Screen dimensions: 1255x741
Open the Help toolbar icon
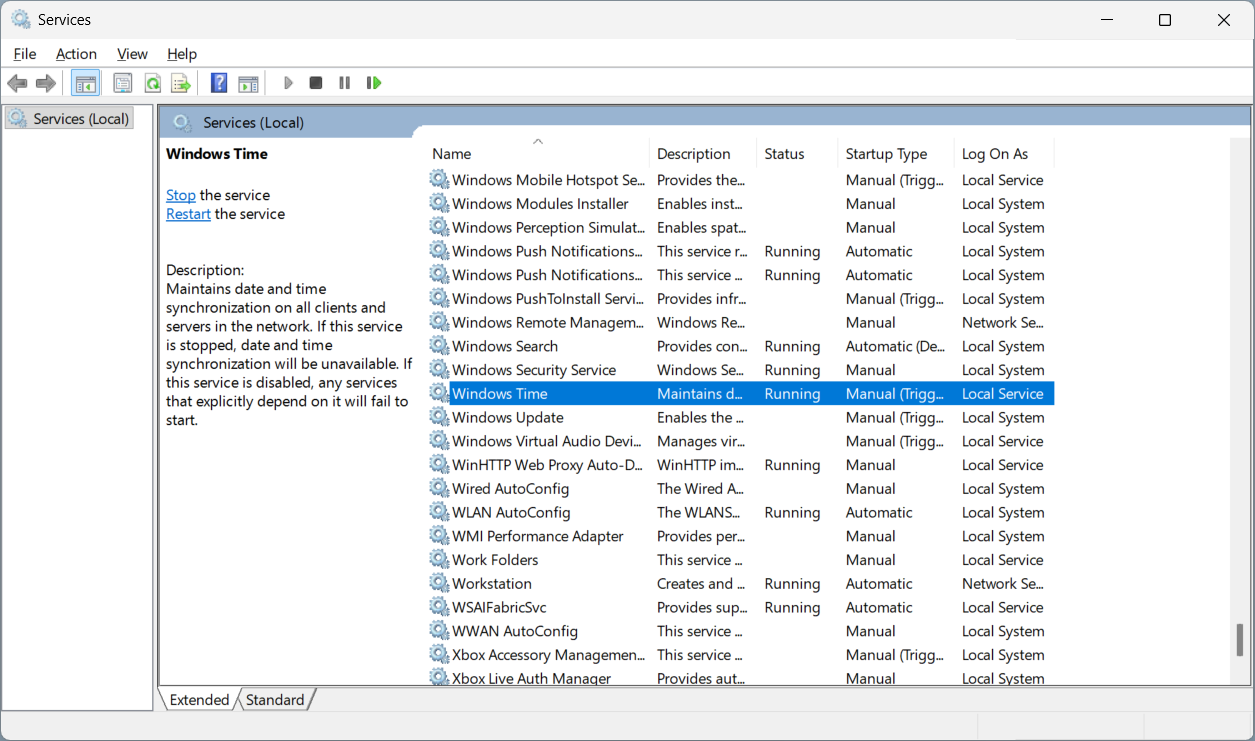point(219,83)
